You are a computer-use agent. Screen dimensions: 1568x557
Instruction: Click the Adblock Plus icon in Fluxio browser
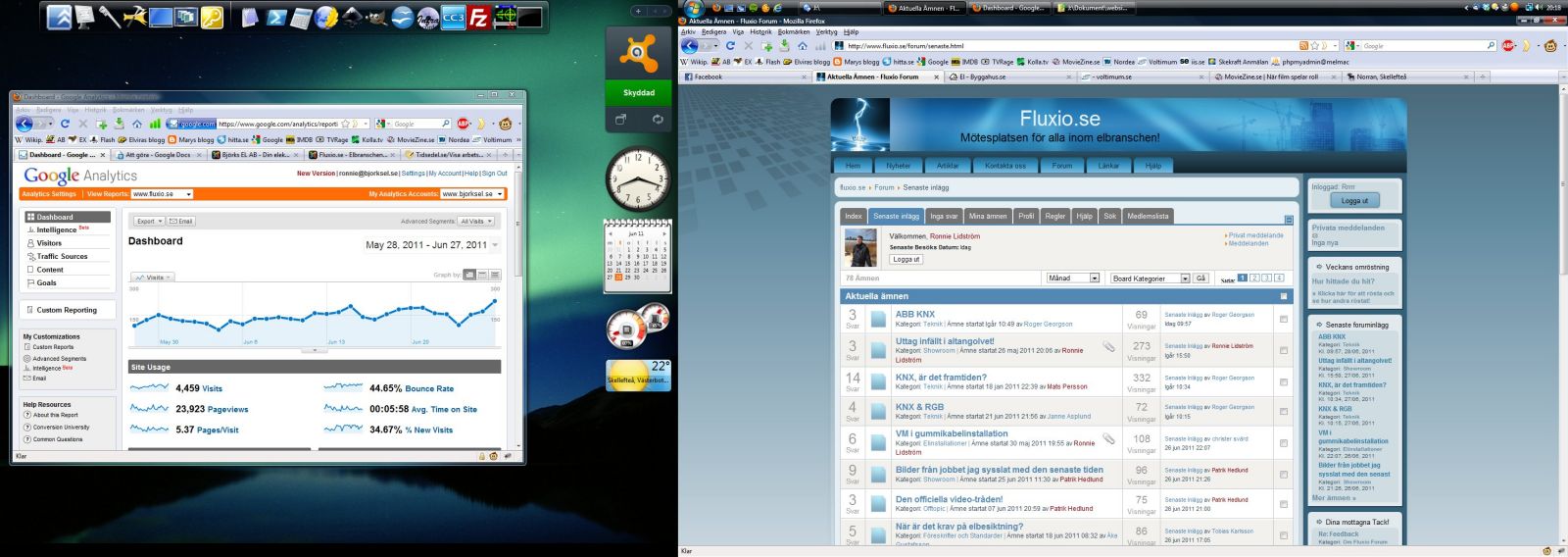tap(1508, 46)
